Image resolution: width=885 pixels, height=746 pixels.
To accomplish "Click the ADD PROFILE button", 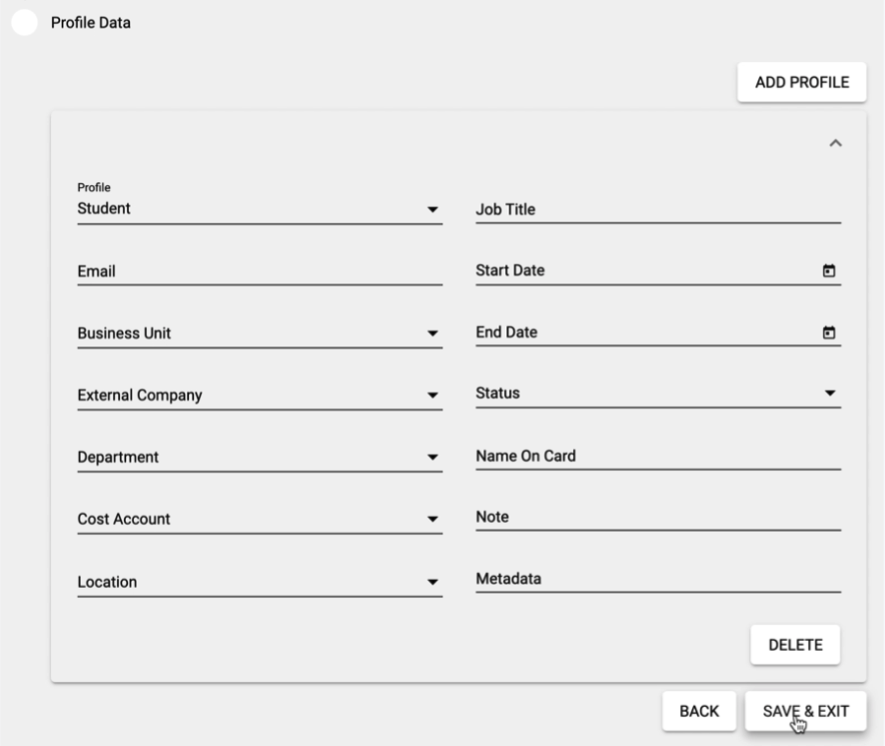I will (802, 82).
